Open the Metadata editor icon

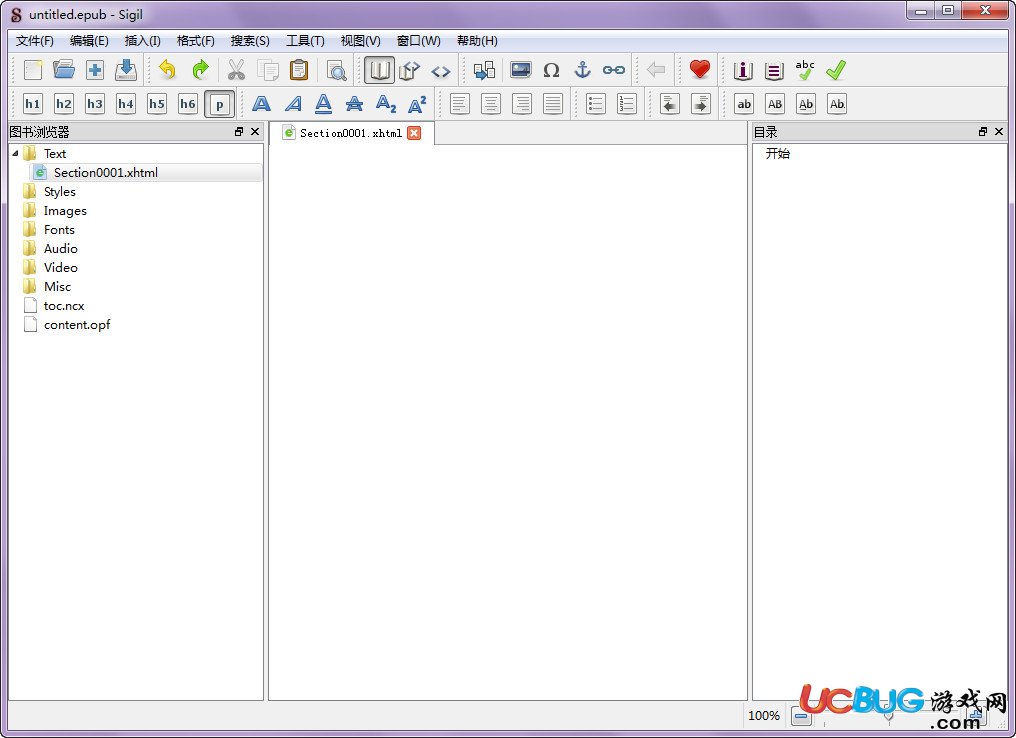(743, 70)
